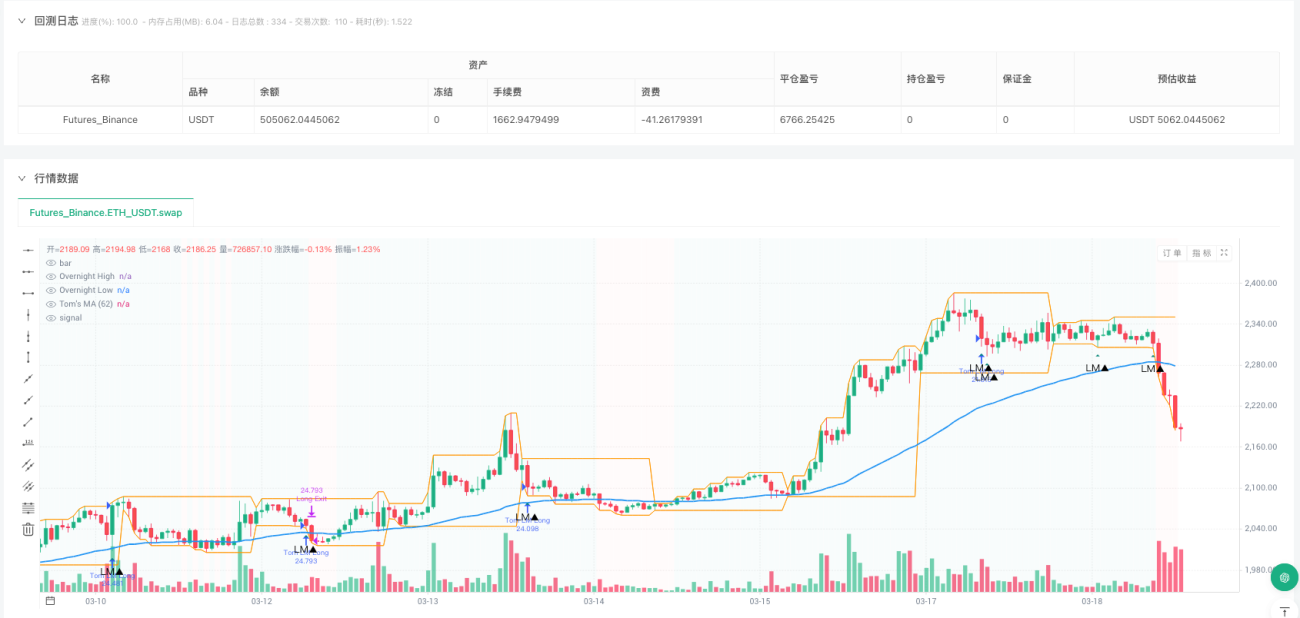Click the 指标 indicators button

coord(1201,254)
